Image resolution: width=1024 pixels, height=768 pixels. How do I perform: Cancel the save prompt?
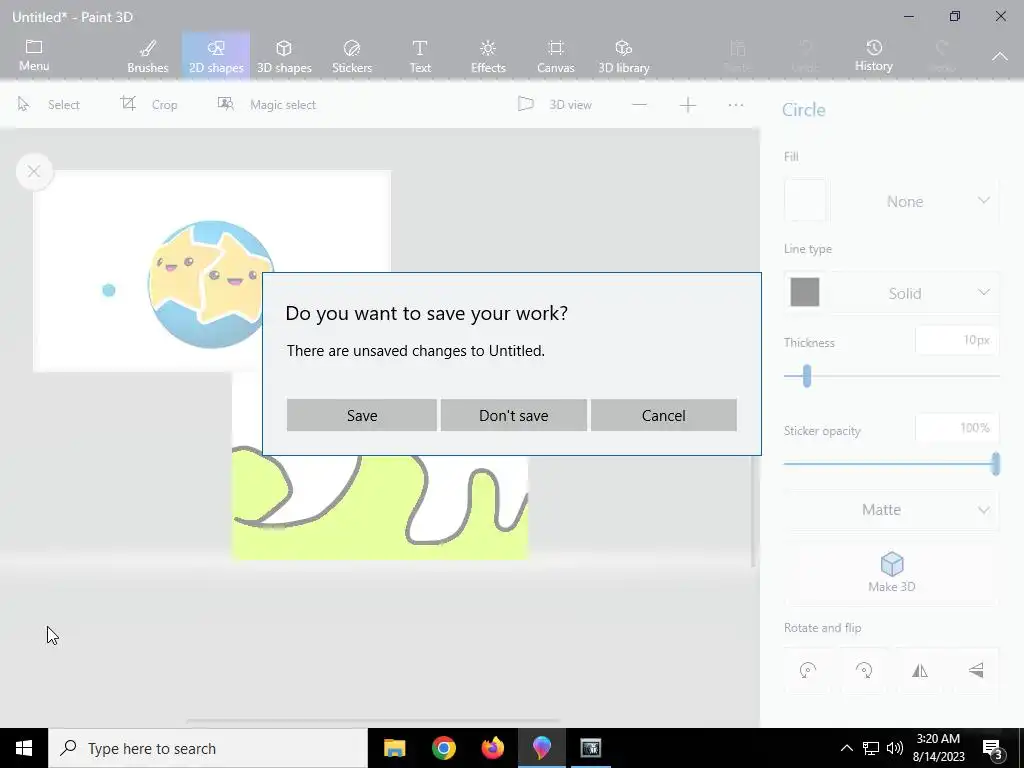[x=664, y=415]
